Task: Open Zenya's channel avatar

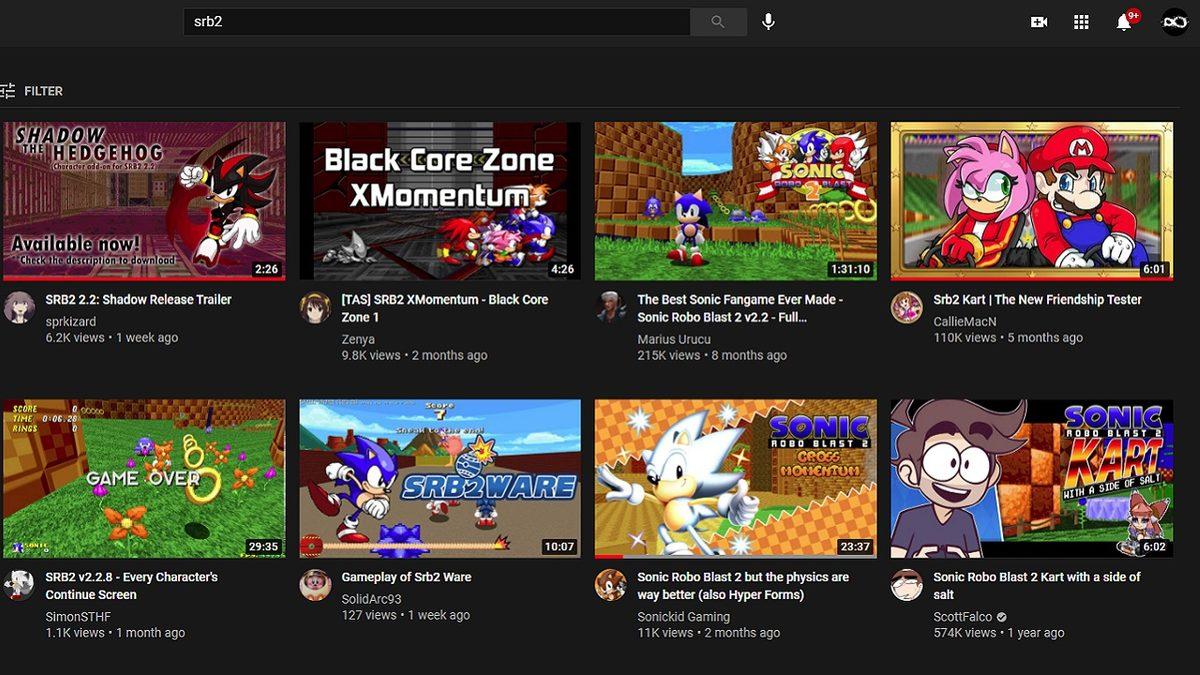Action: pos(316,308)
